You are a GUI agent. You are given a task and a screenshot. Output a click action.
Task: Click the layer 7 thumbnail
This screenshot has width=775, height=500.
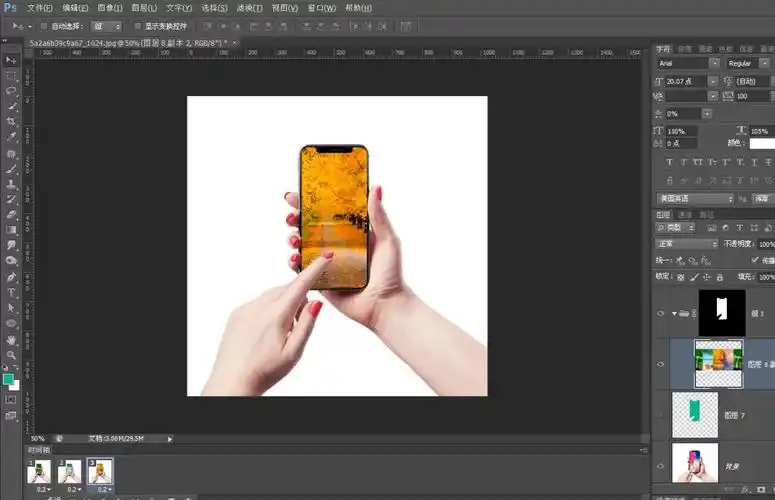(695, 415)
